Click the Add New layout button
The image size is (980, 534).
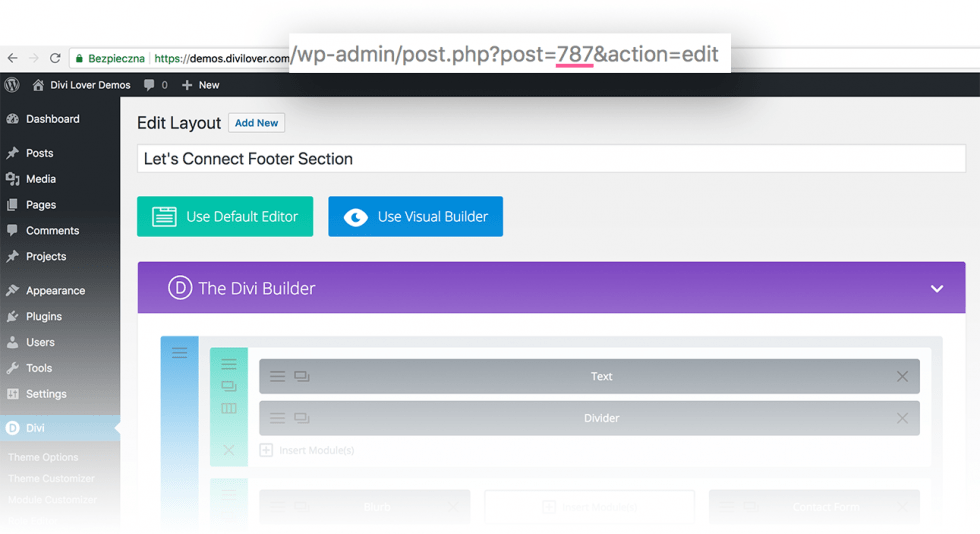click(257, 123)
